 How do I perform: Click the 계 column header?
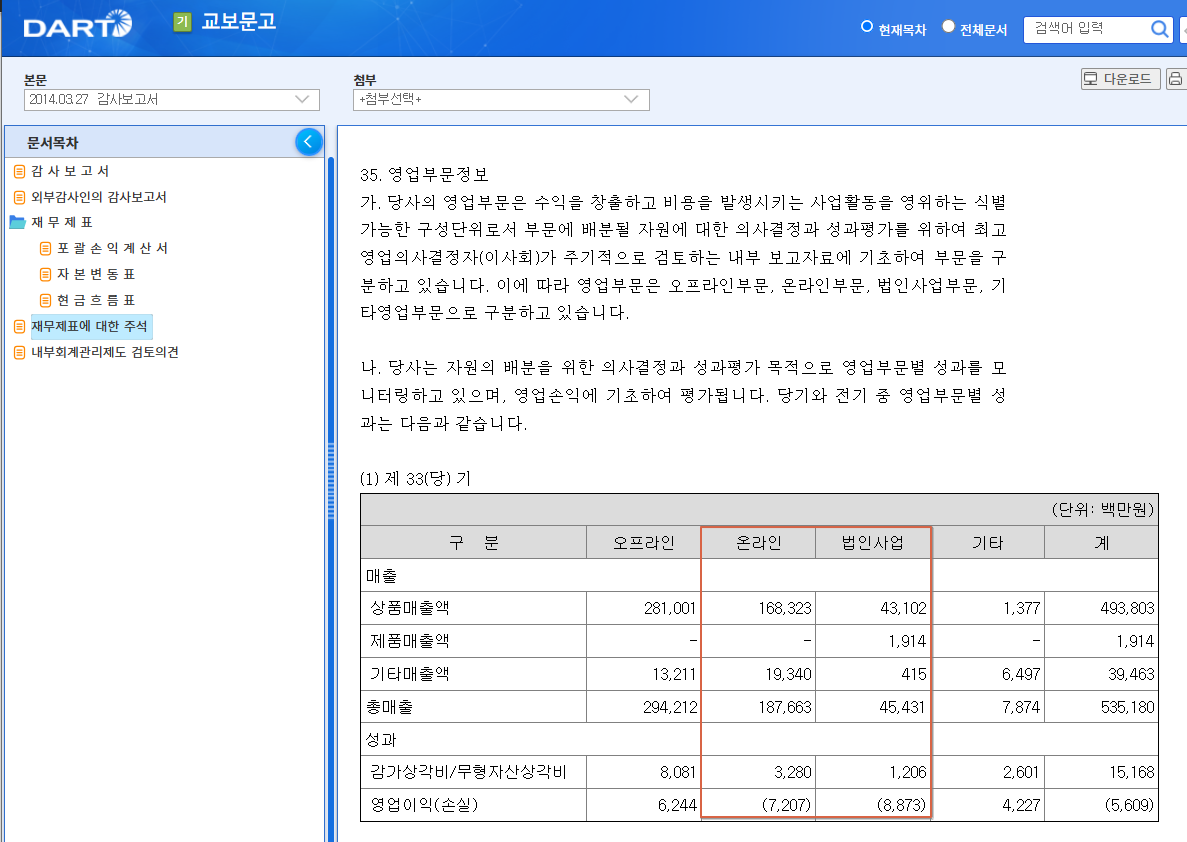[1101, 543]
